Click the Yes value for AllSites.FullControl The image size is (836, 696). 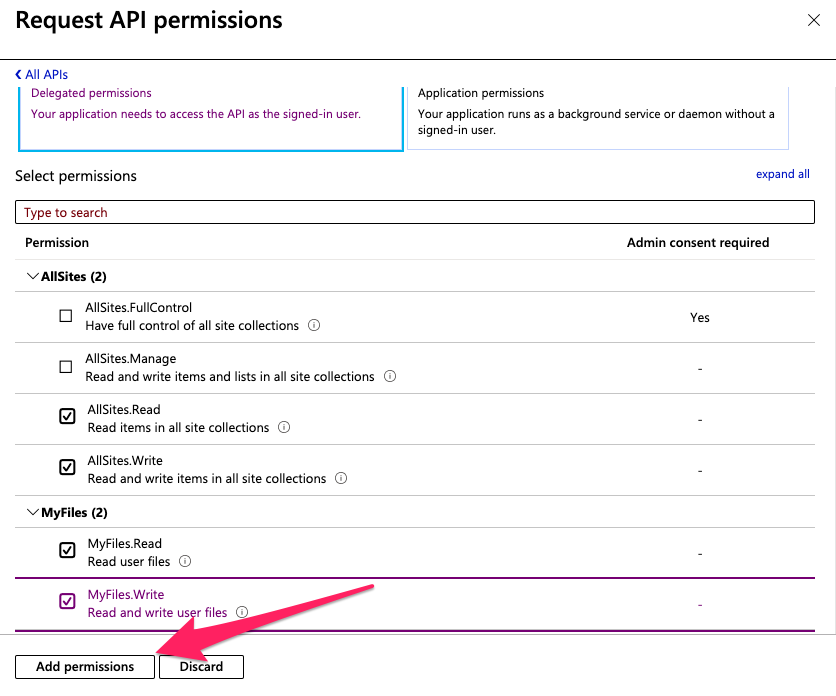(700, 317)
